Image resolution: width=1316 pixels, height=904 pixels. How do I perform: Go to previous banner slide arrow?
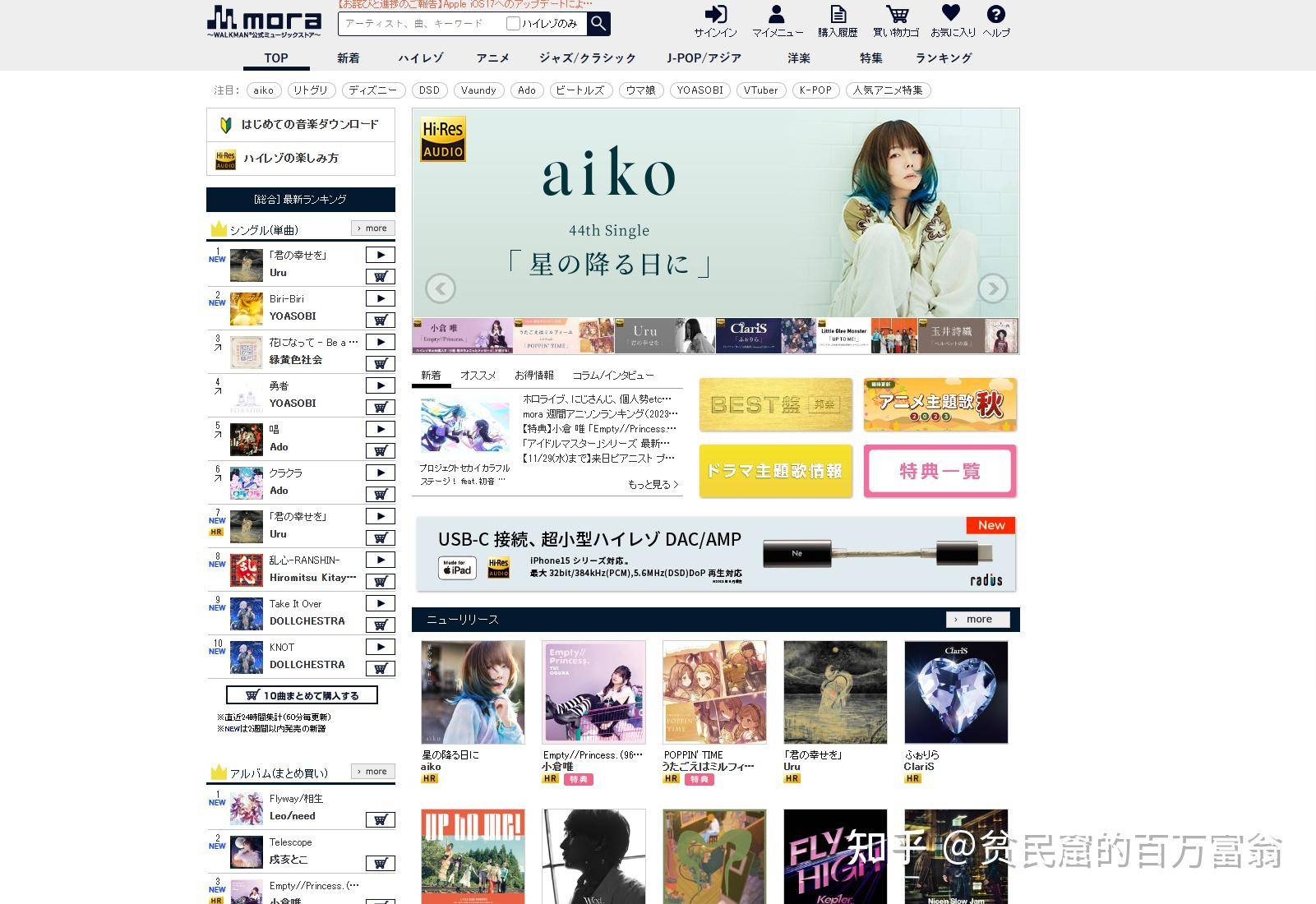441,288
